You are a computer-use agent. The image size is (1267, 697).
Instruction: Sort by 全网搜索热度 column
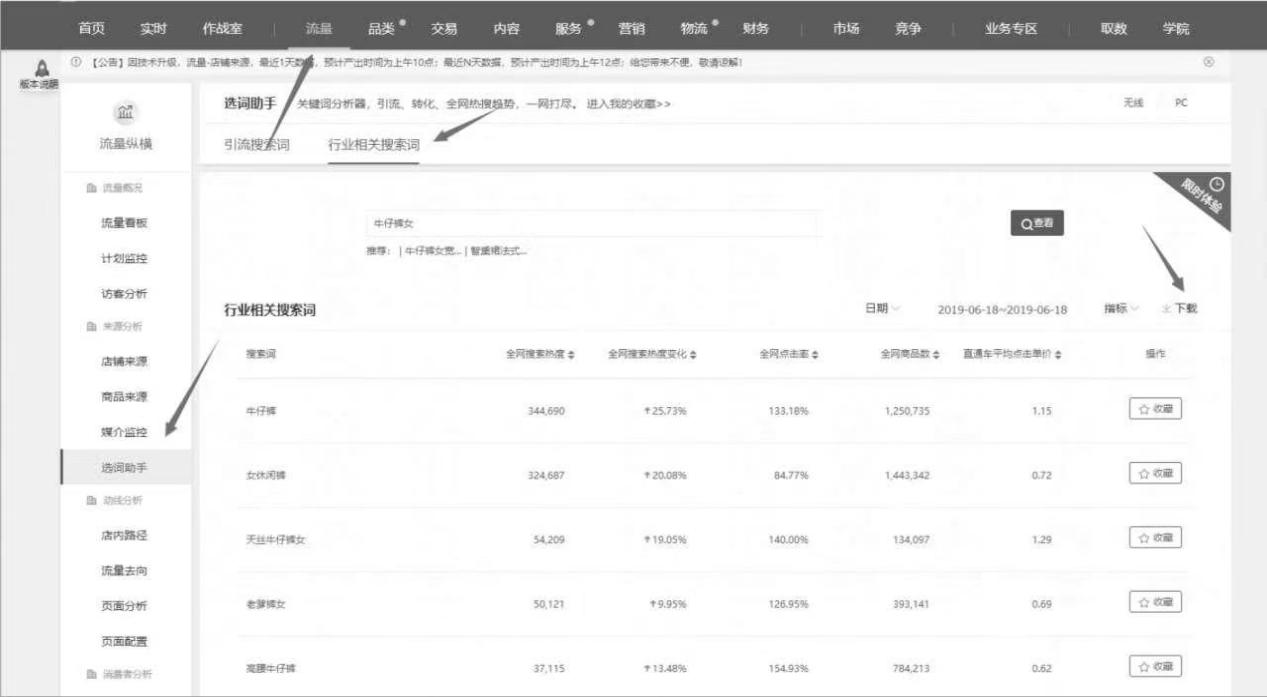tap(572, 356)
